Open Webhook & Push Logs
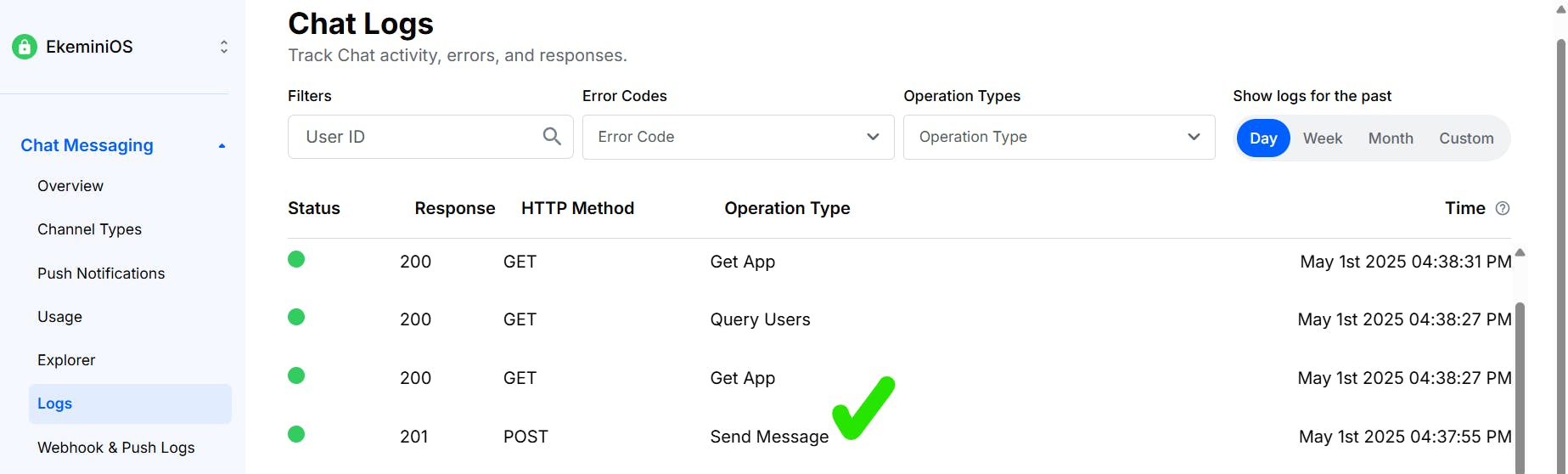The width and height of the screenshot is (1568, 474). pyautogui.click(x=116, y=448)
